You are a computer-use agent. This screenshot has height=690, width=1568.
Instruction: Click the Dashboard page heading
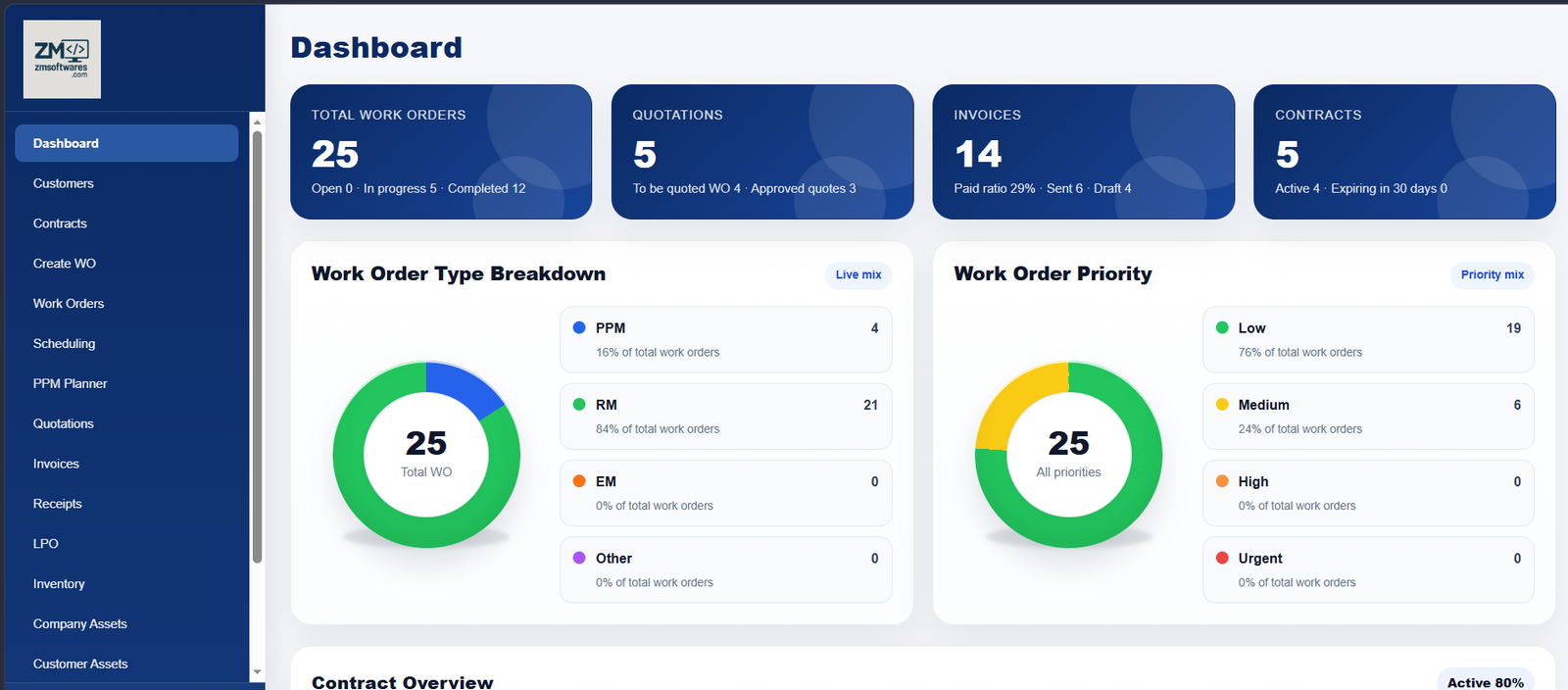coord(376,48)
